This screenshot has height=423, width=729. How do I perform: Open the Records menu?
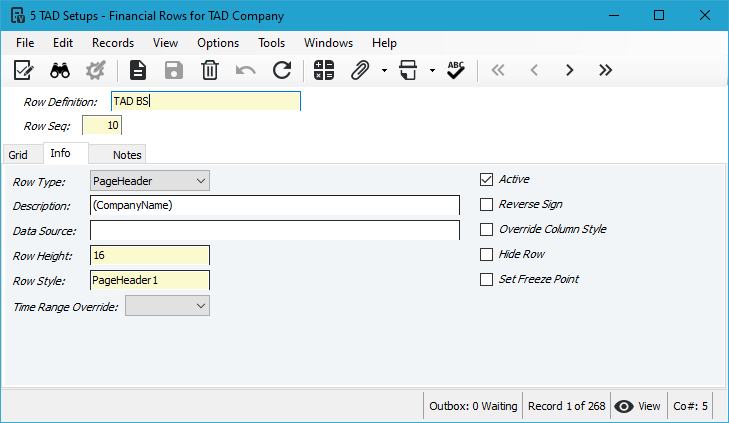[x=113, y=43]
